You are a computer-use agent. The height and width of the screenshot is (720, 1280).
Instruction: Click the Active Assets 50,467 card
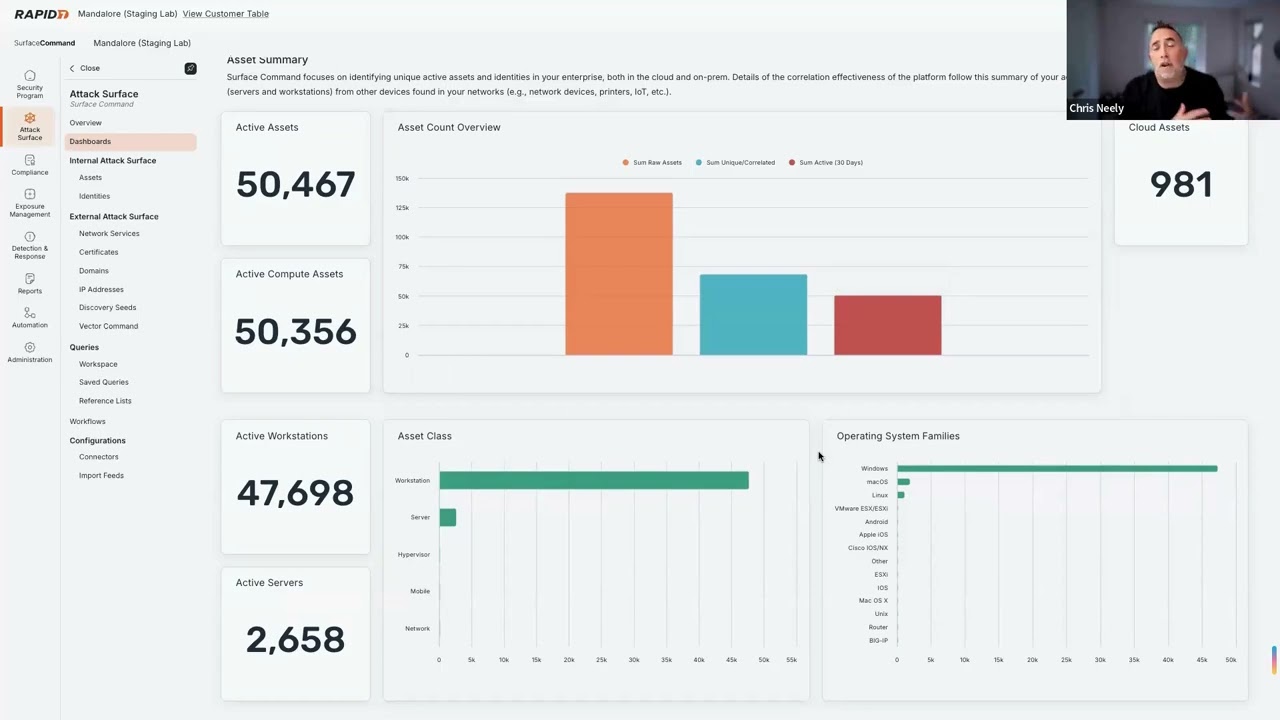295,177
